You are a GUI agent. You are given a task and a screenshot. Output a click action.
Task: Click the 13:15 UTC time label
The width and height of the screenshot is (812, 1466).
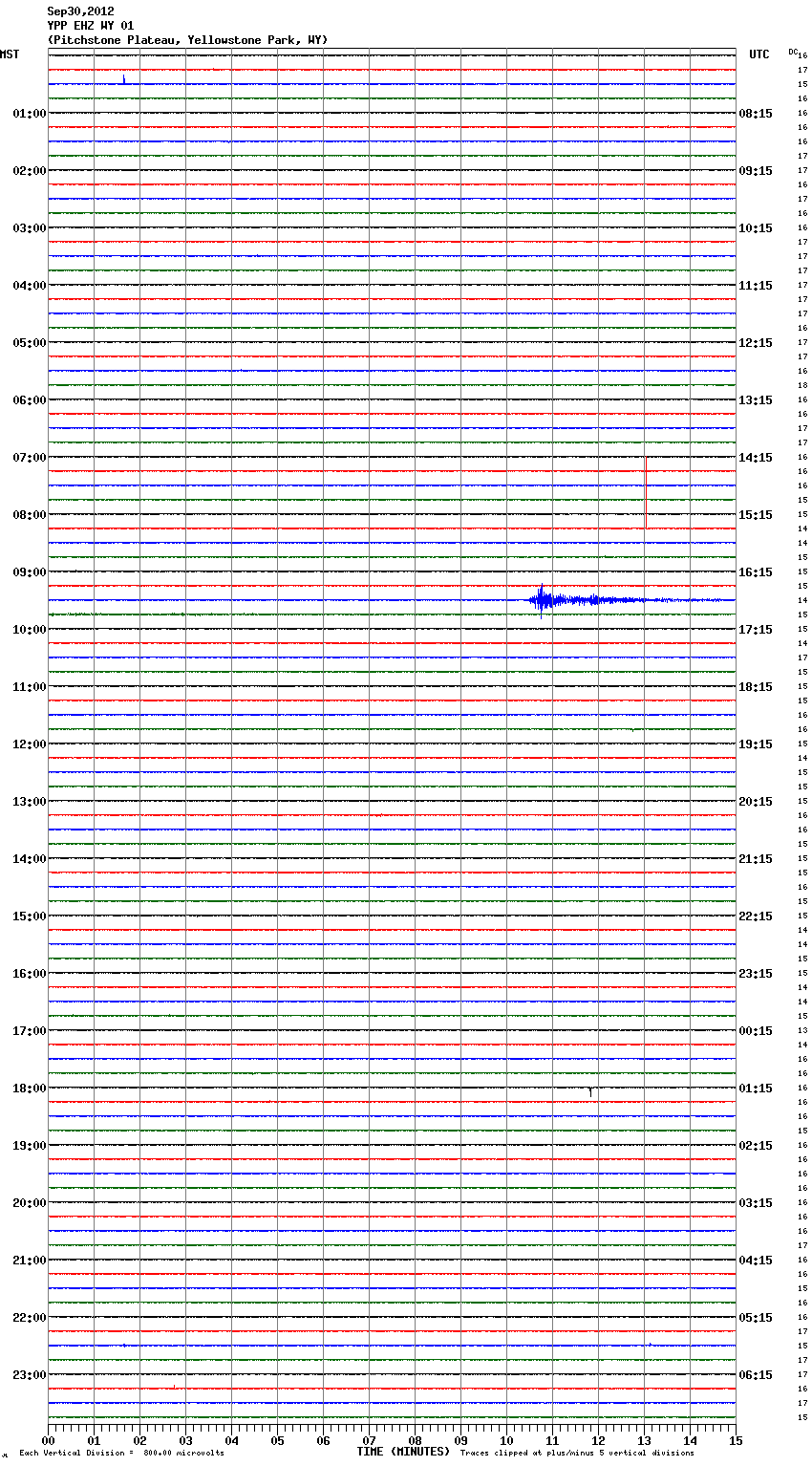756,400
